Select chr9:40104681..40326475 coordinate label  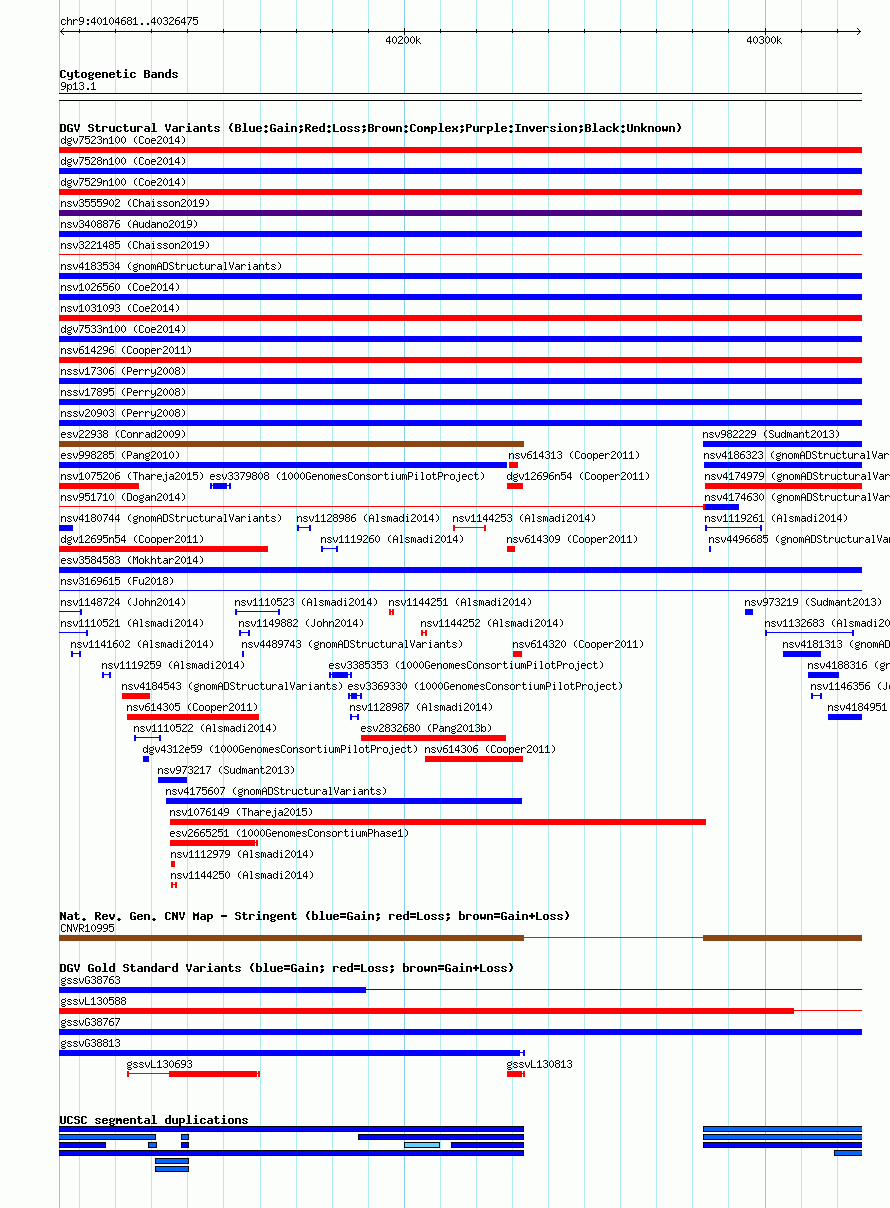click(129, 21)
